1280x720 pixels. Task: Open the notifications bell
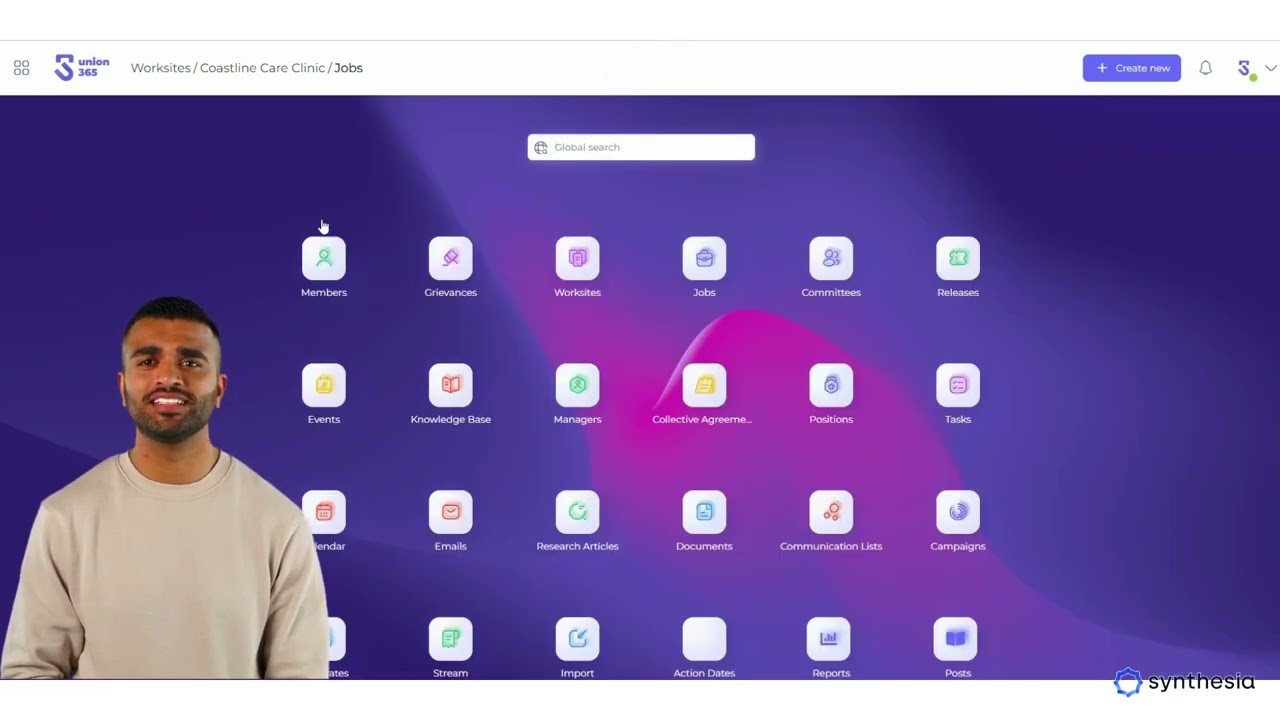pos(1206,68)
